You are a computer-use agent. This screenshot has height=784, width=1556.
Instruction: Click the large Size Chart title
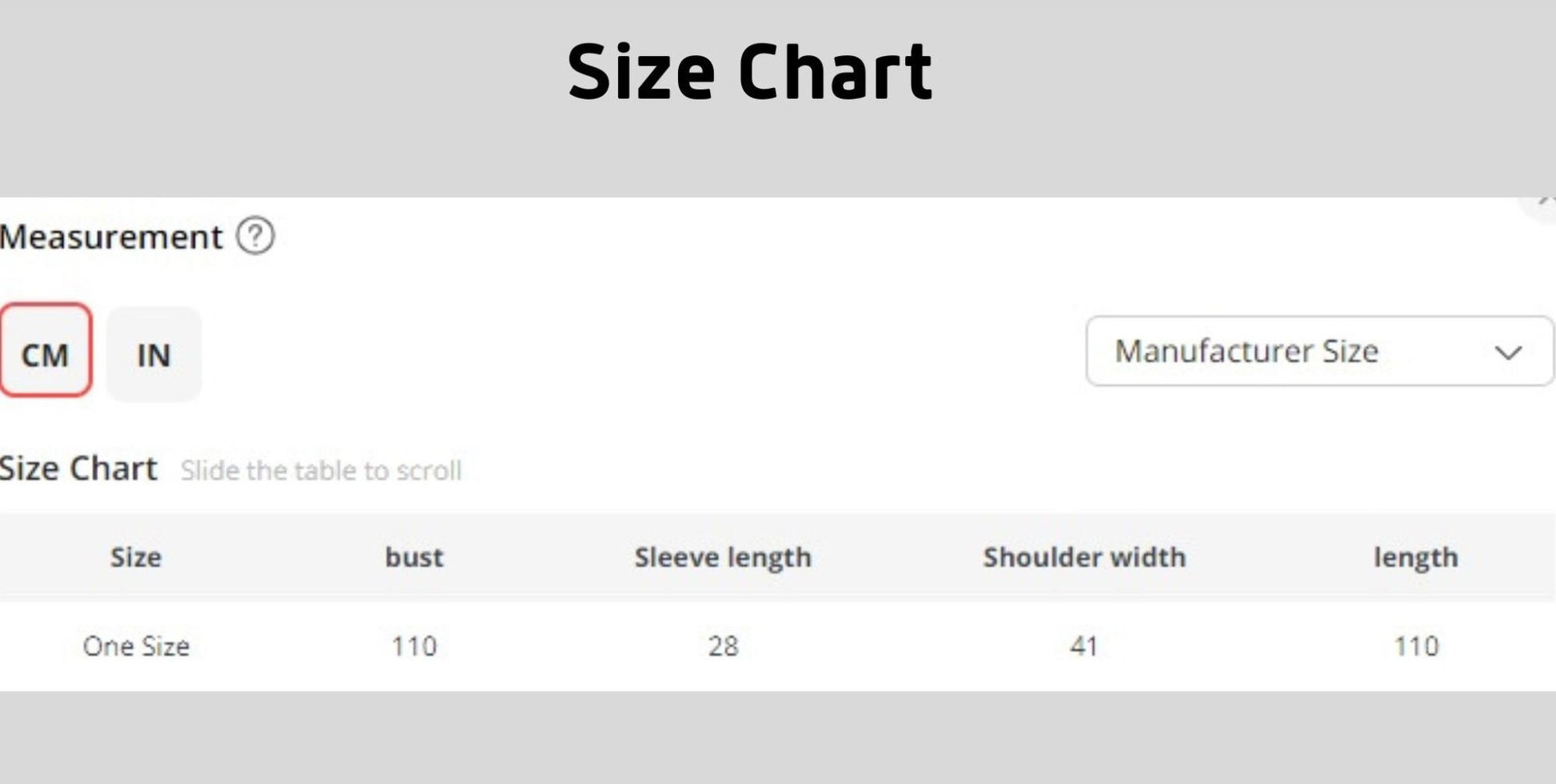(749, 73)
